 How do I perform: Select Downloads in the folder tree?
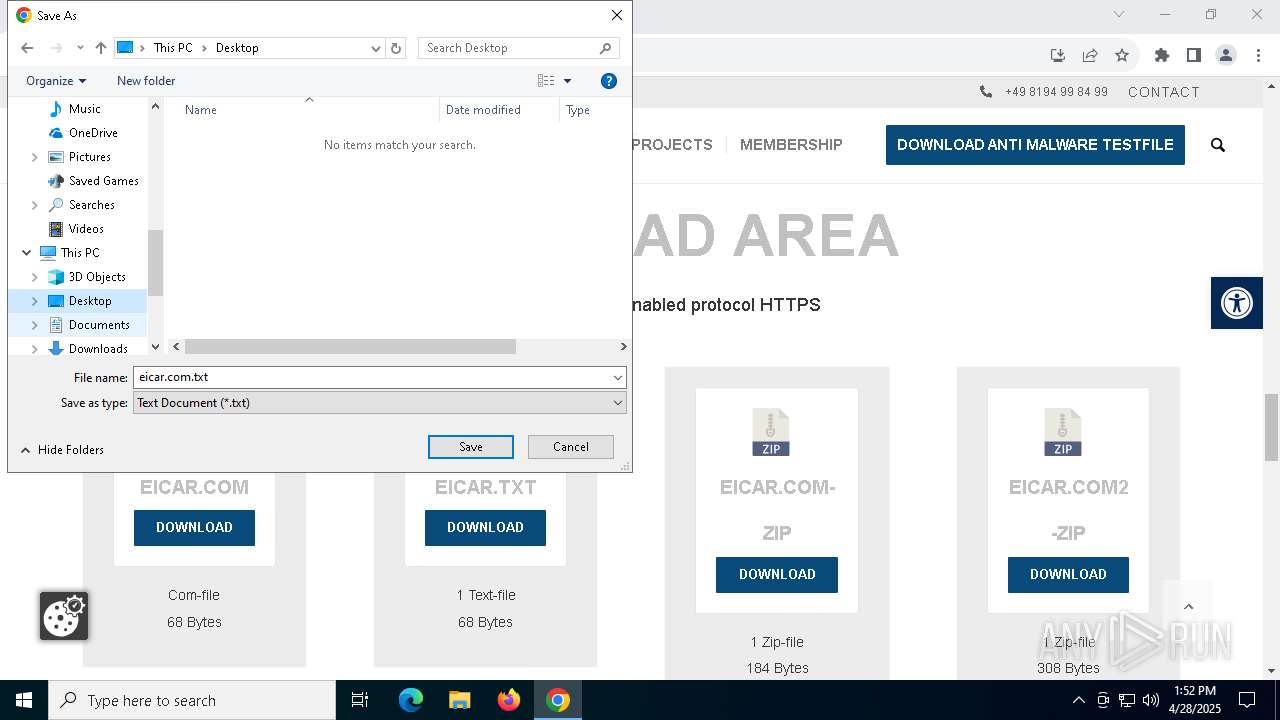point(98,348)
